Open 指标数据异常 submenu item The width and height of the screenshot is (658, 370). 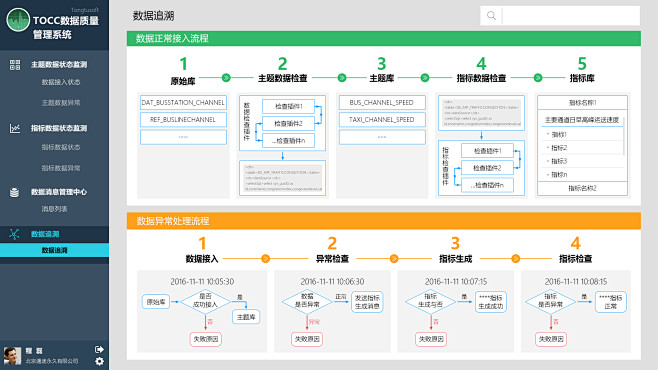click(x=61, y=168)
